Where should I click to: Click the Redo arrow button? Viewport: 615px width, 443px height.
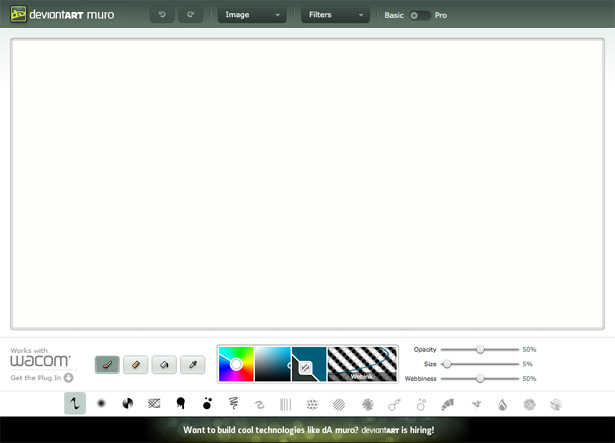pyautogui.click(x=191, y=15)
